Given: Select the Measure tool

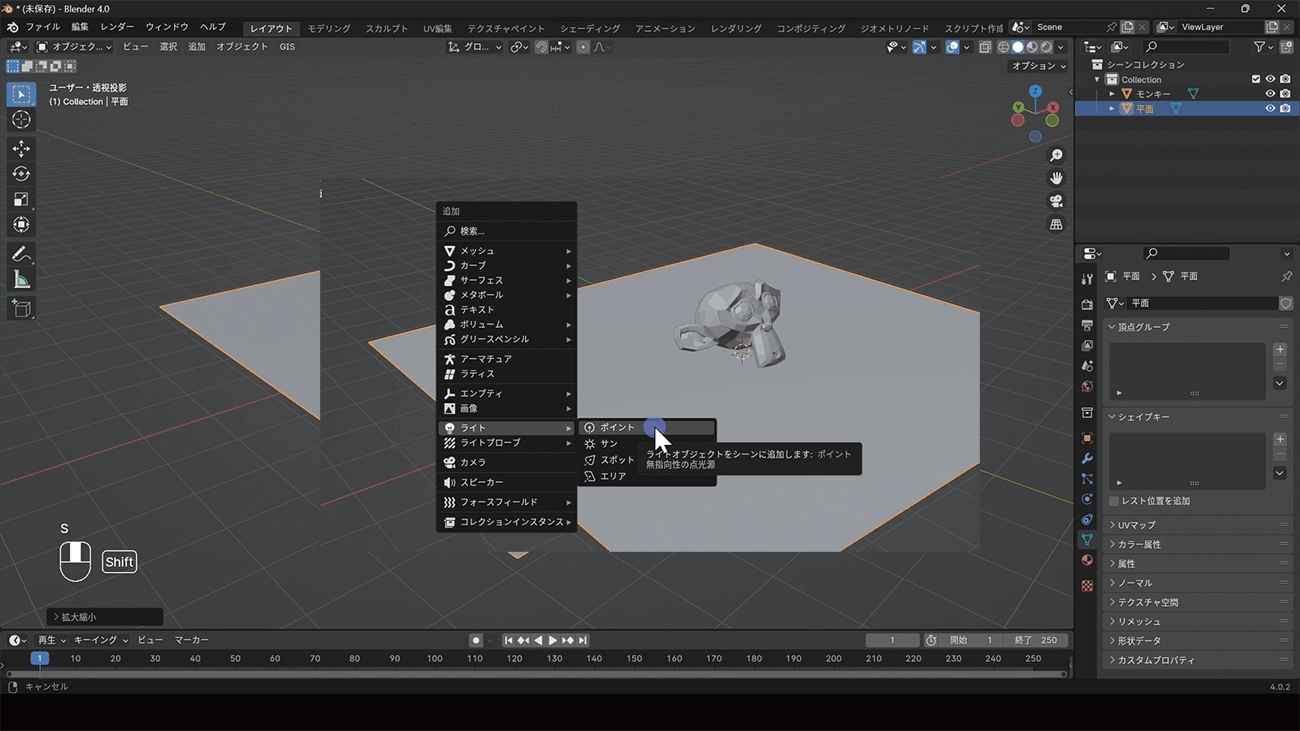Looking at the screenshot, I should [21, 280].
